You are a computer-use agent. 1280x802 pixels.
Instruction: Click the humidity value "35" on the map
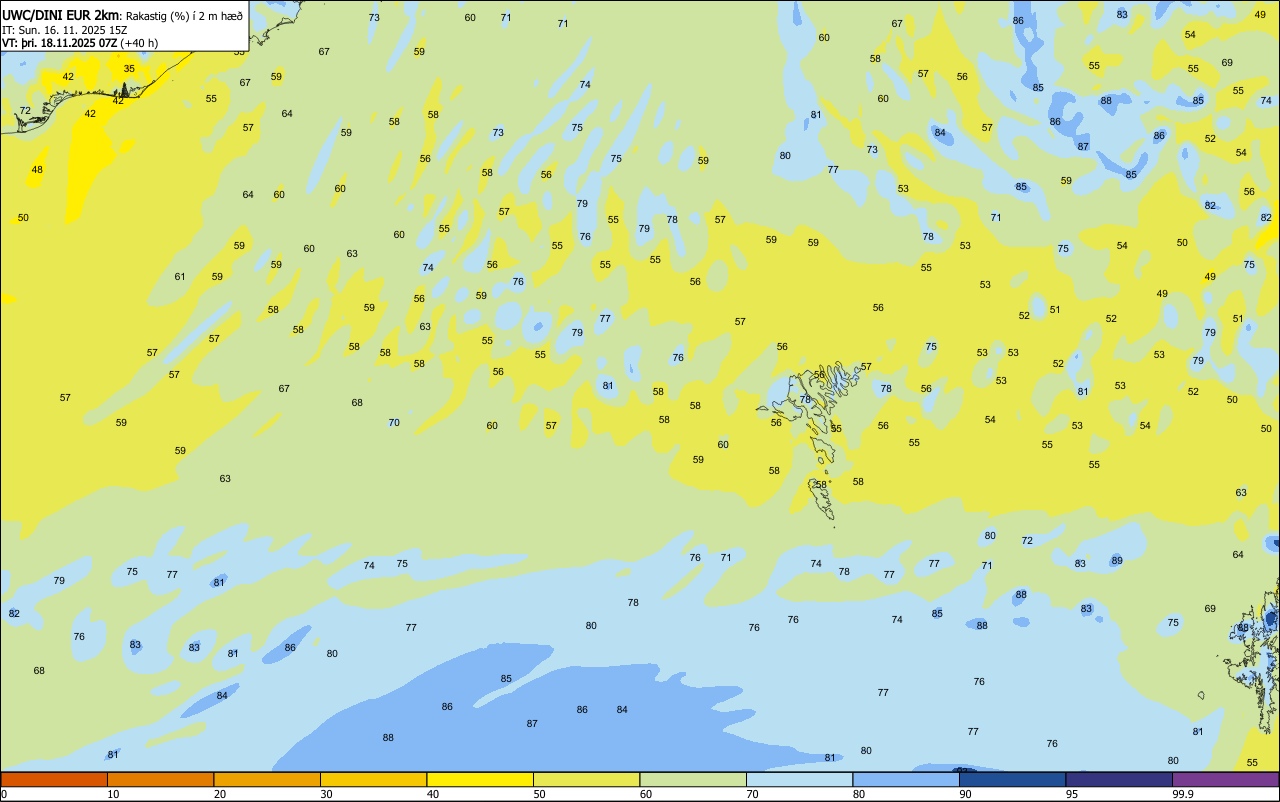tap(129, 69)
